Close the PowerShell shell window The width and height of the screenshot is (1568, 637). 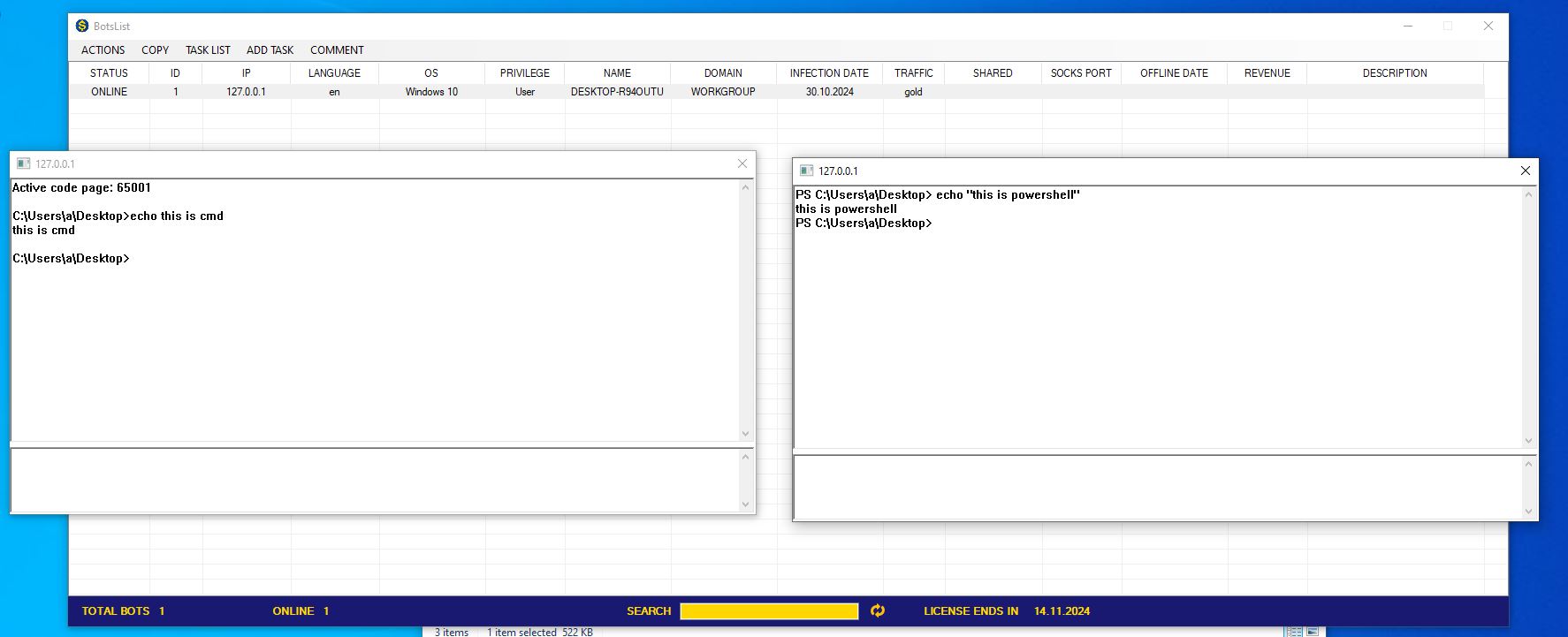point(1526,171)
